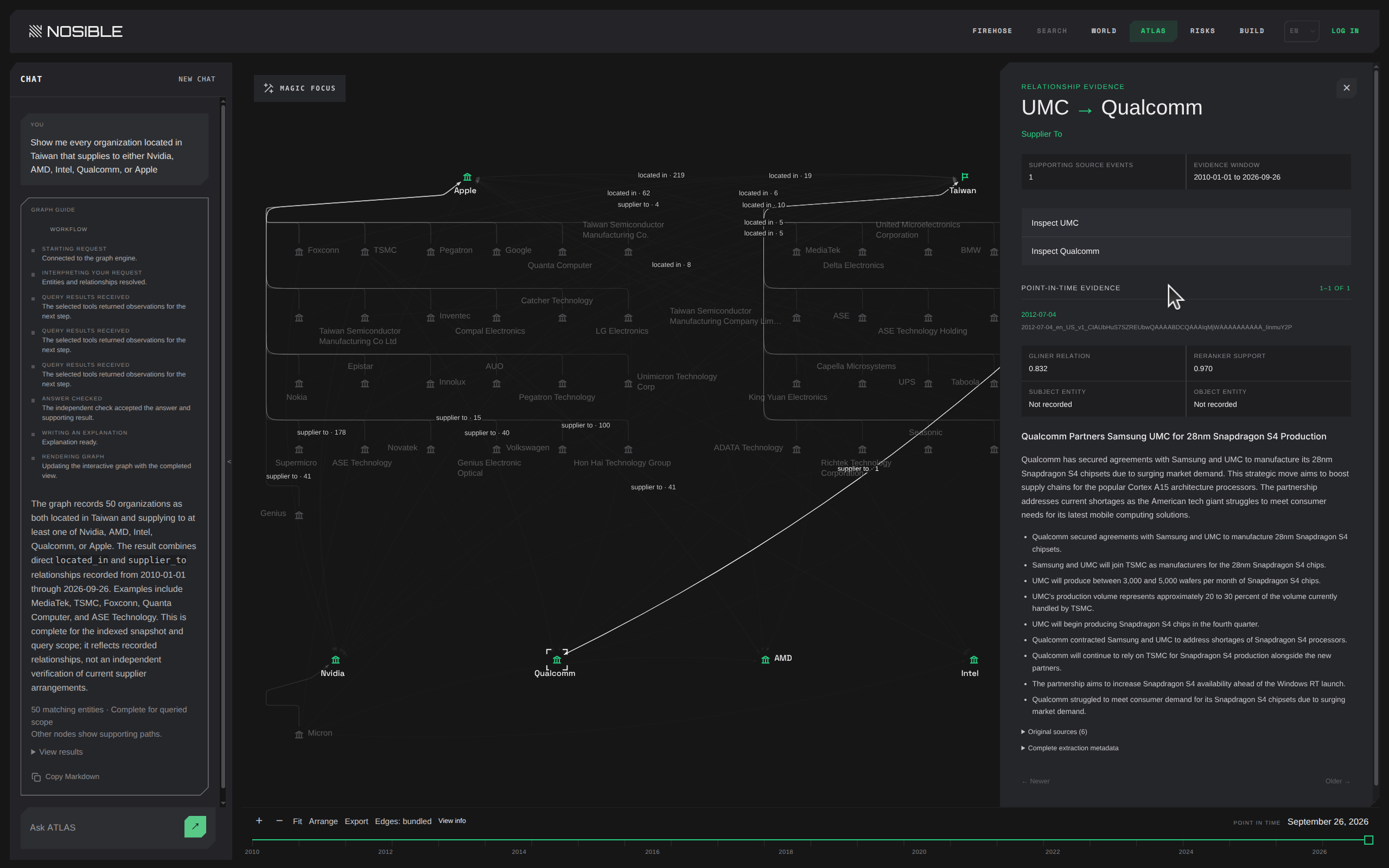
Task: Click the Ask ATLAS input field
Action: [103, 827]
